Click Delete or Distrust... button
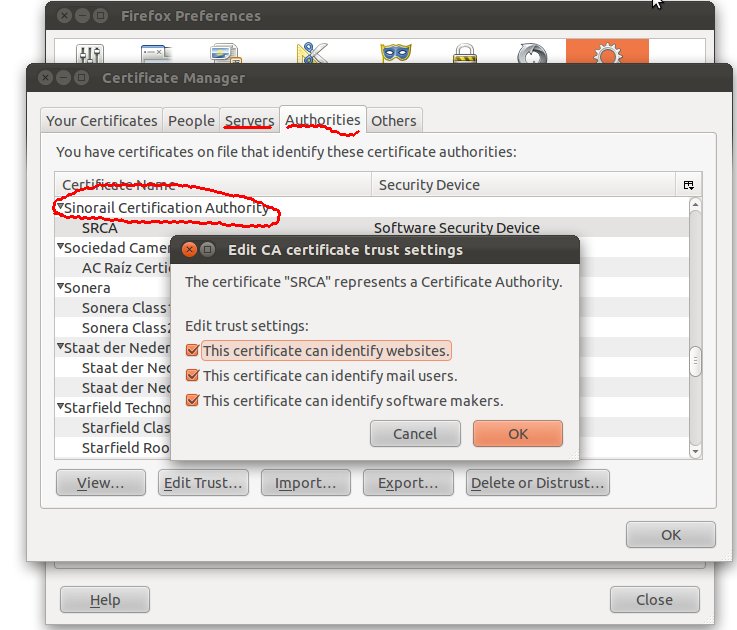The height and width of the screenshot is (630, 737). [x=538, y=483]
